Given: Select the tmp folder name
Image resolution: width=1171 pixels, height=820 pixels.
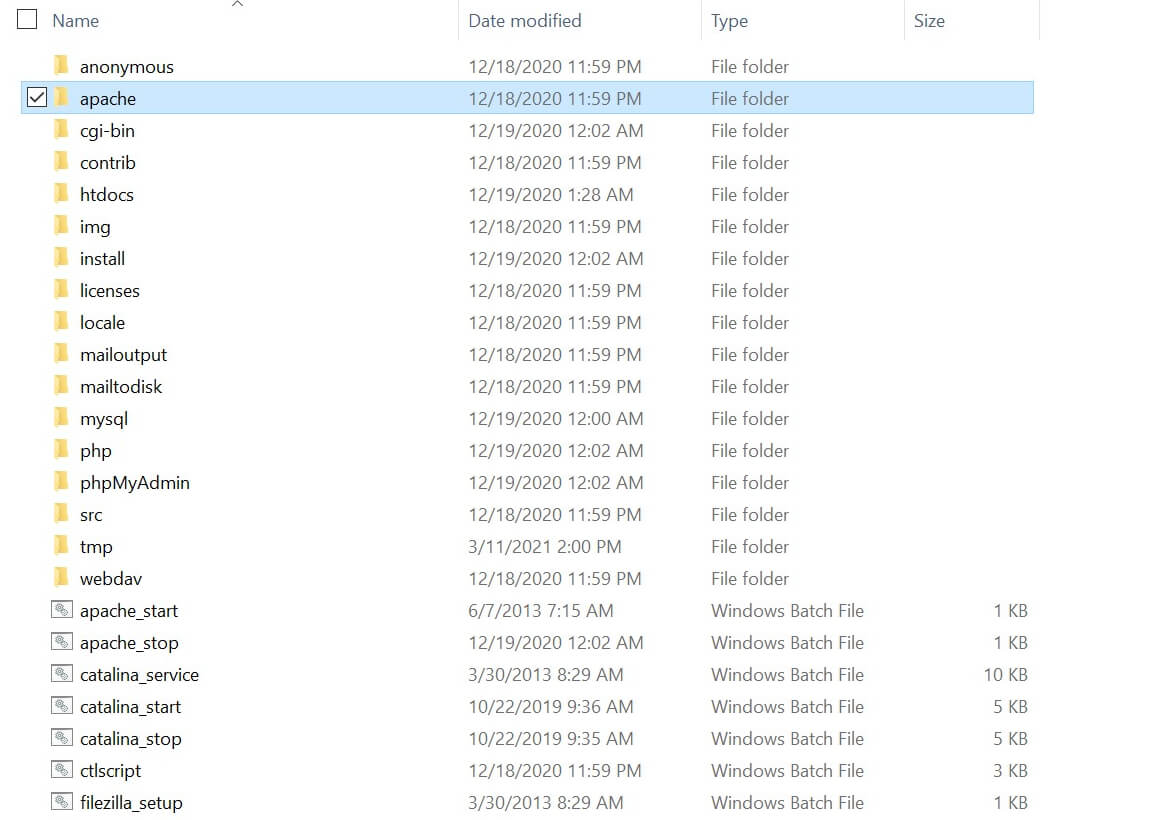Looking at the screenshot, I should tap(96, 546).
